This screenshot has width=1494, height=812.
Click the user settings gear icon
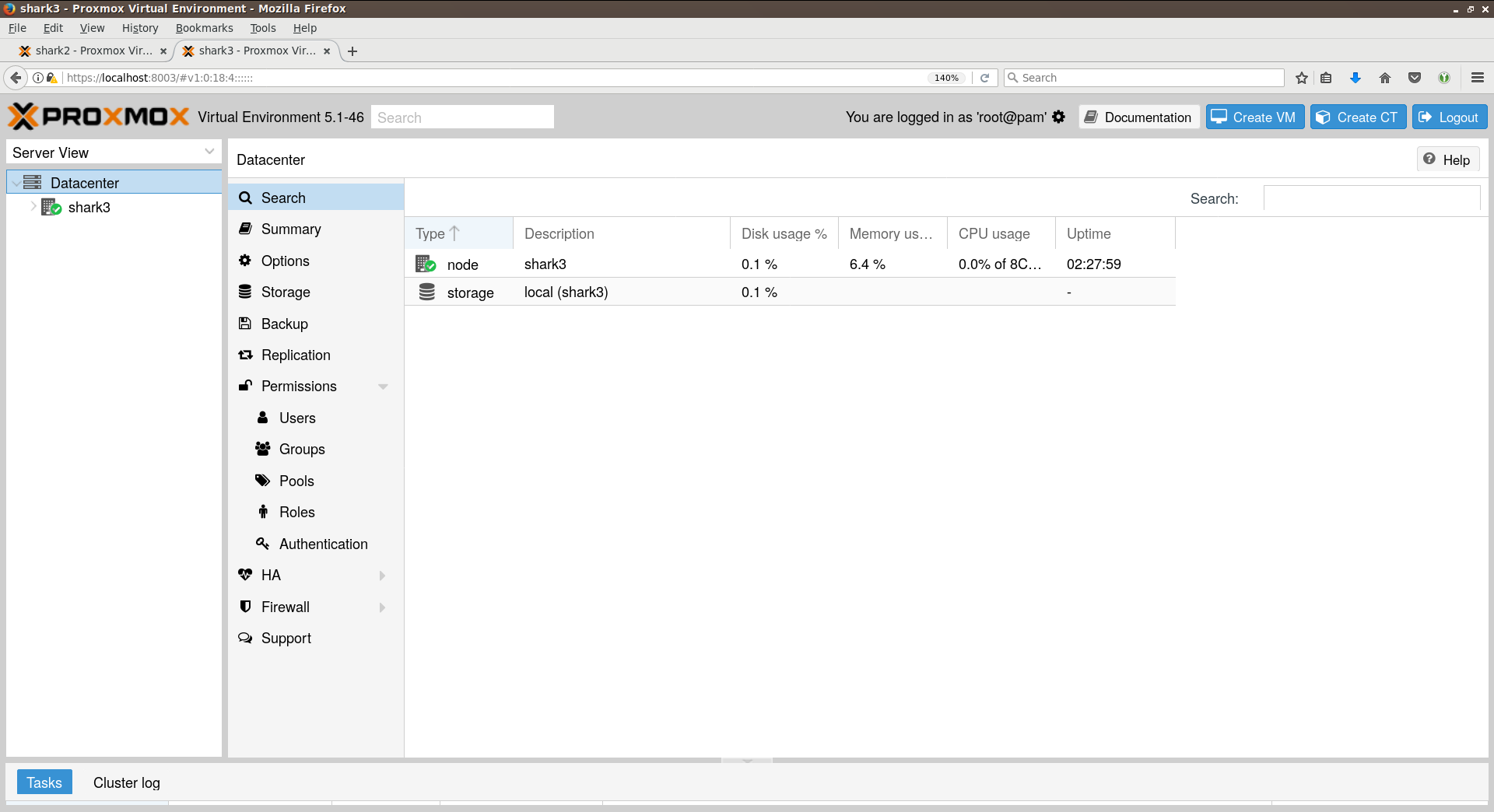coord(1058,117)
